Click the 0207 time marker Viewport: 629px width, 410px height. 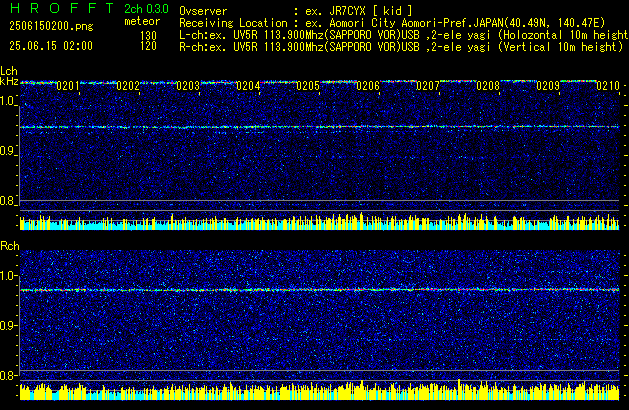(x=428, y=86)
